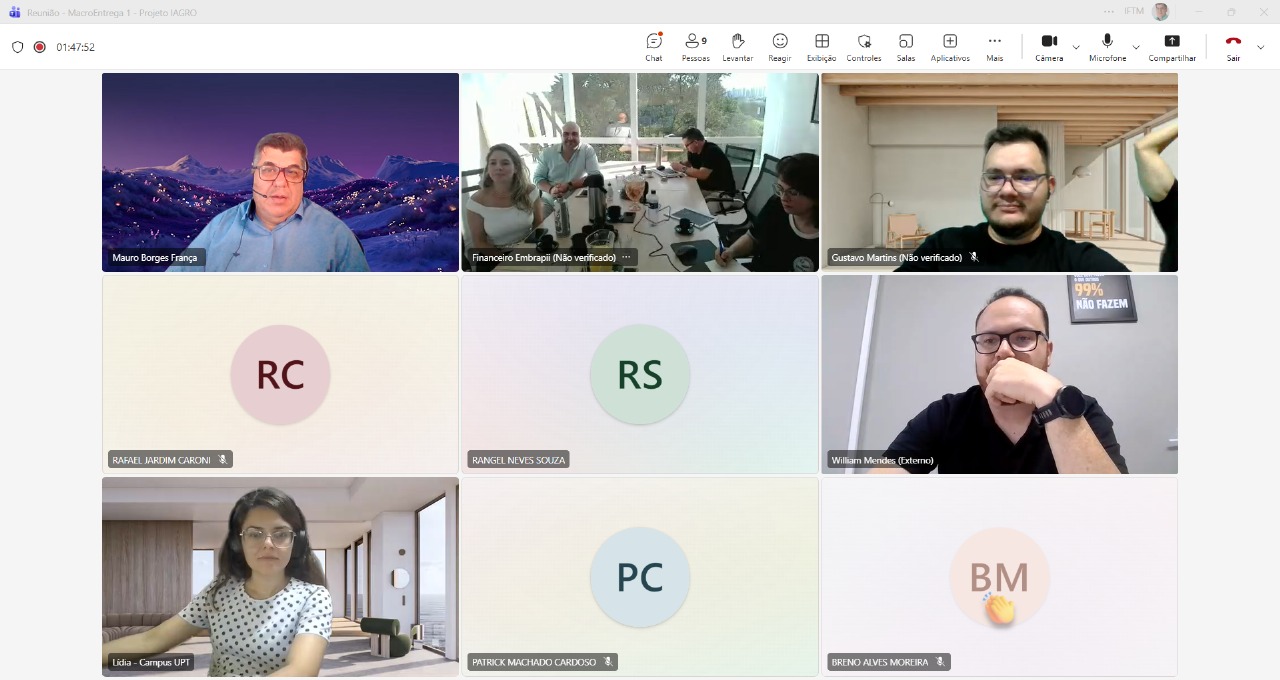Viewport: 1280px width, 680px height.
Task: Open the title bar ellipsis menu
Action: pos(1108,12)
